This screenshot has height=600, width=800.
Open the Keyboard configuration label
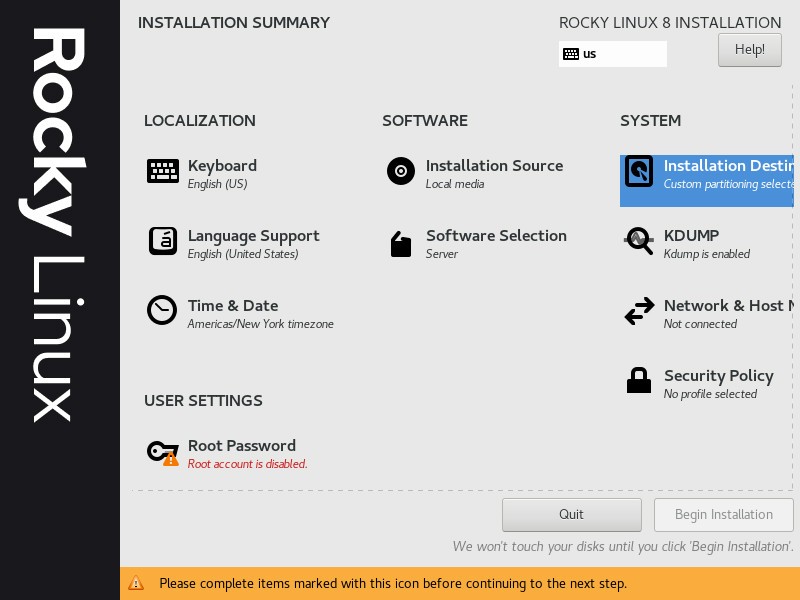pyautogui.click(x=222, y=166)
